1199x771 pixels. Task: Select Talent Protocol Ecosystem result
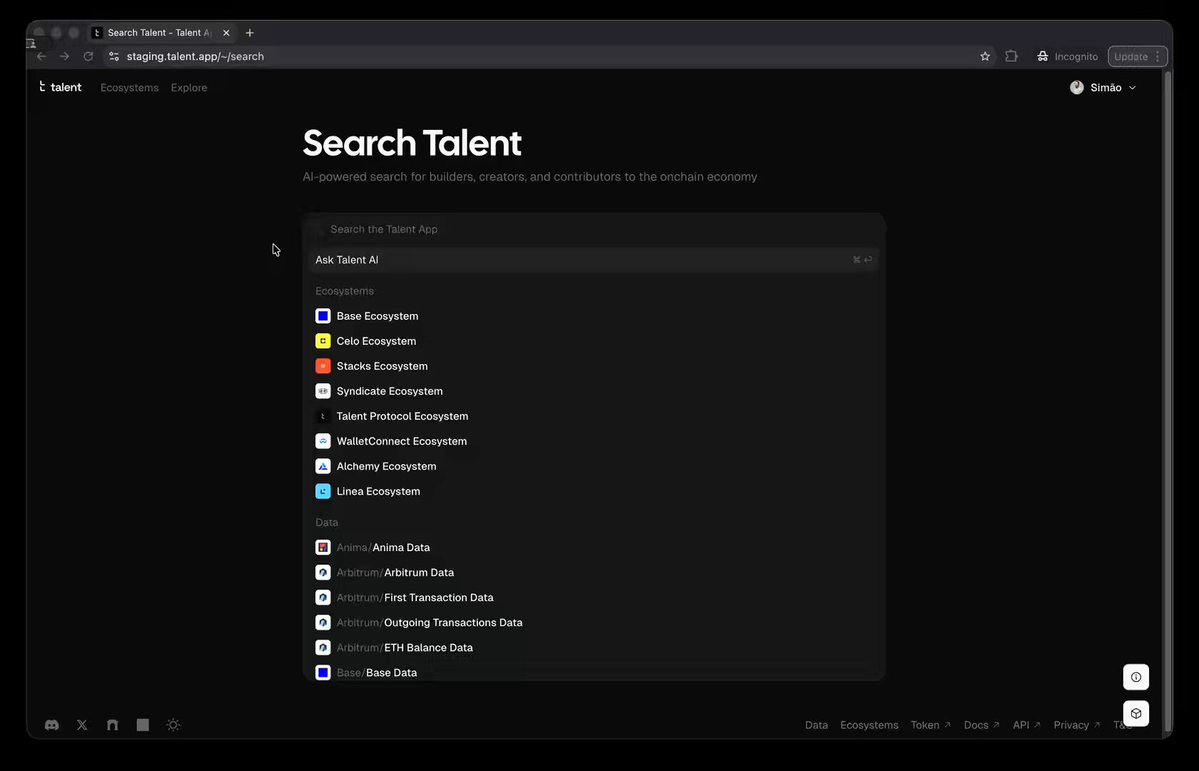click(594, 416)
